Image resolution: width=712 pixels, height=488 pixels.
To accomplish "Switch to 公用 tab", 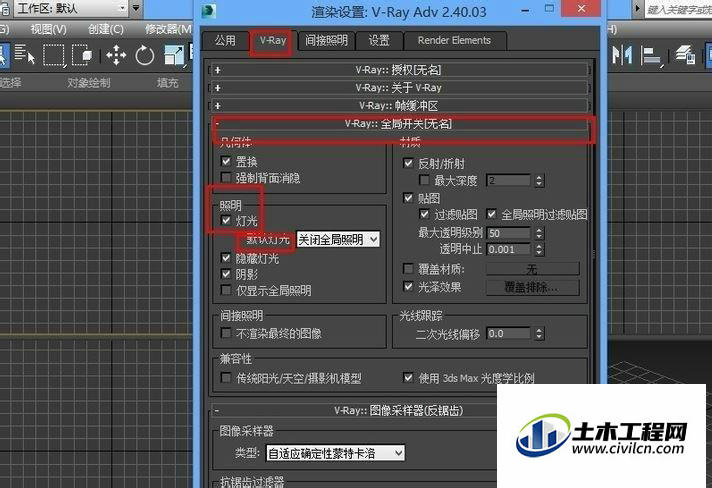I will click(x=225, y=40).
